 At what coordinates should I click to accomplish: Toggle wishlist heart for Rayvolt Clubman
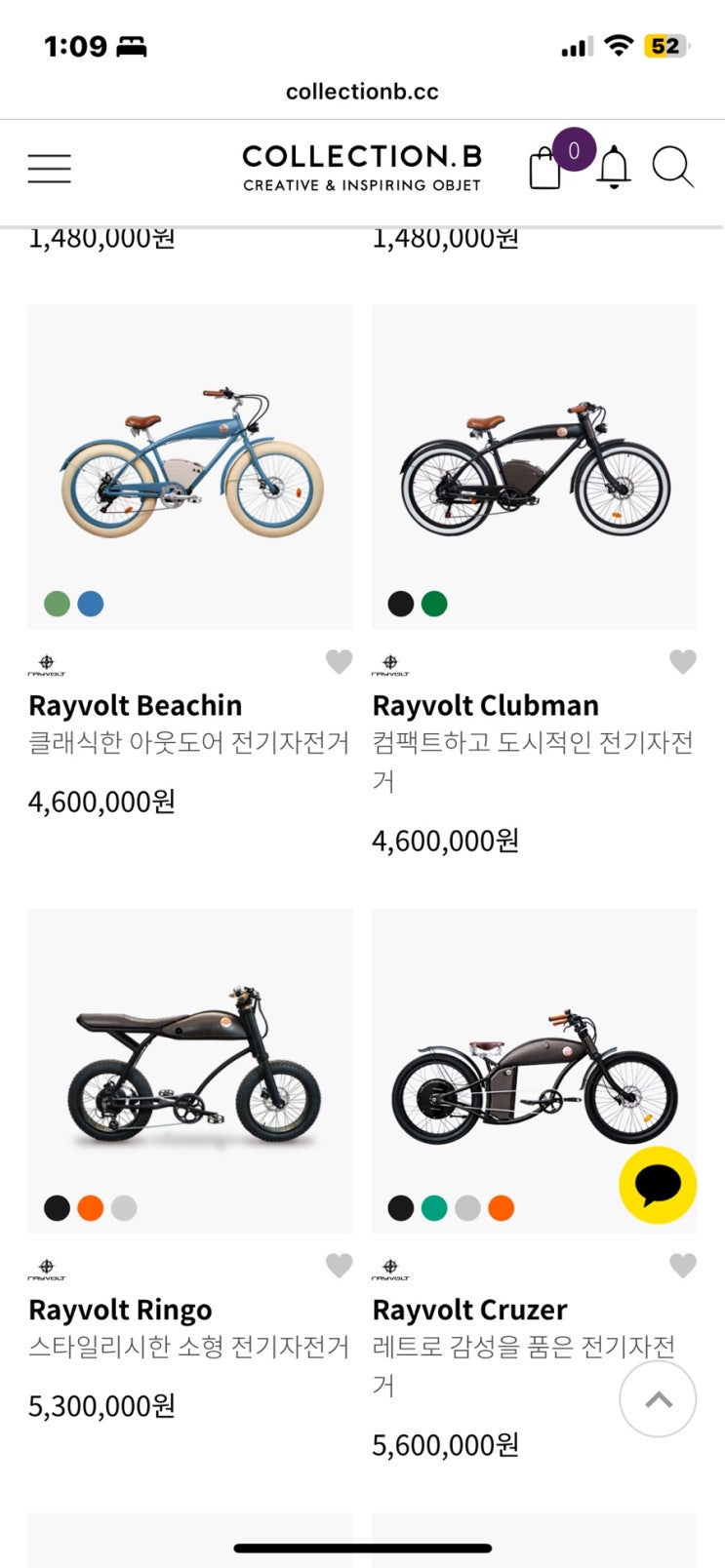pyautogui.click(x=683, y=662)
